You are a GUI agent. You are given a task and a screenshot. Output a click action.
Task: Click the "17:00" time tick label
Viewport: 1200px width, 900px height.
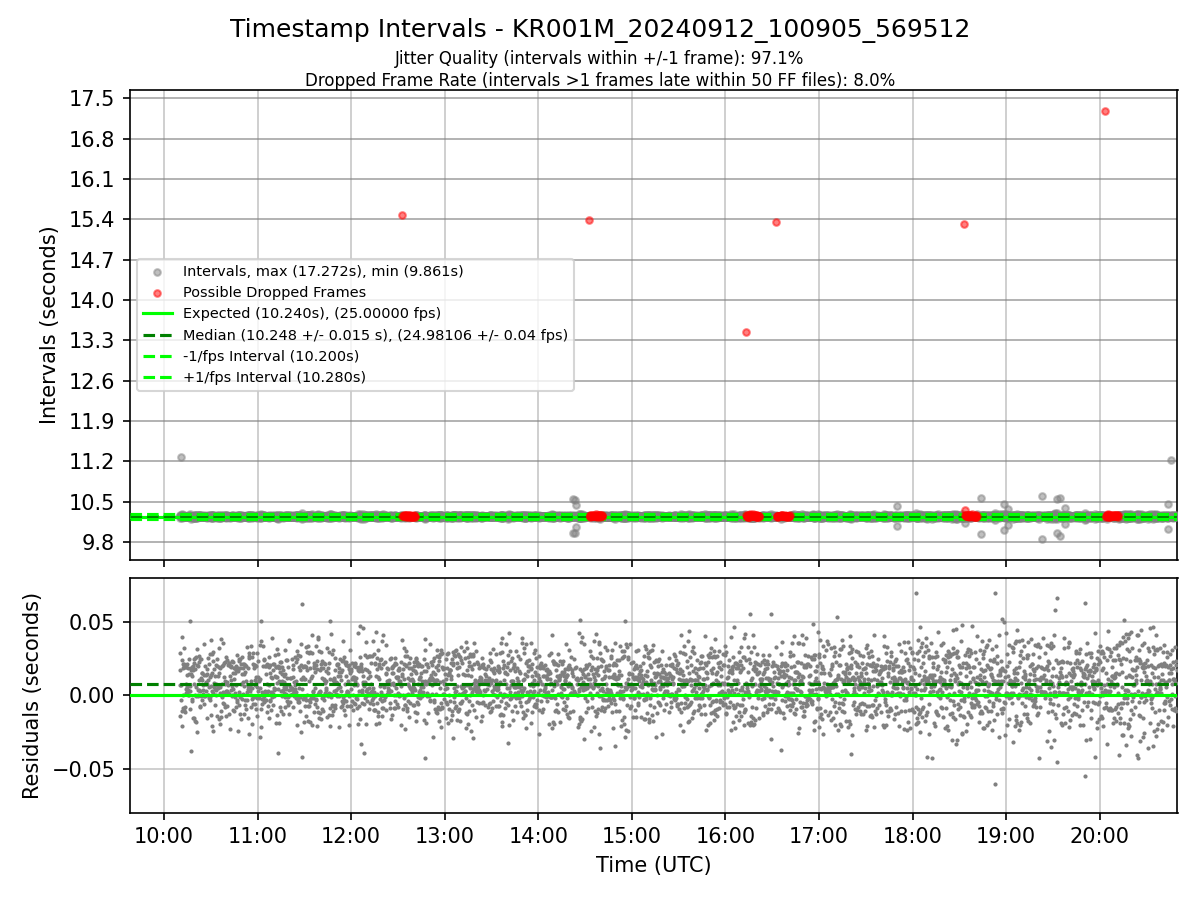(x=819, y=837)
